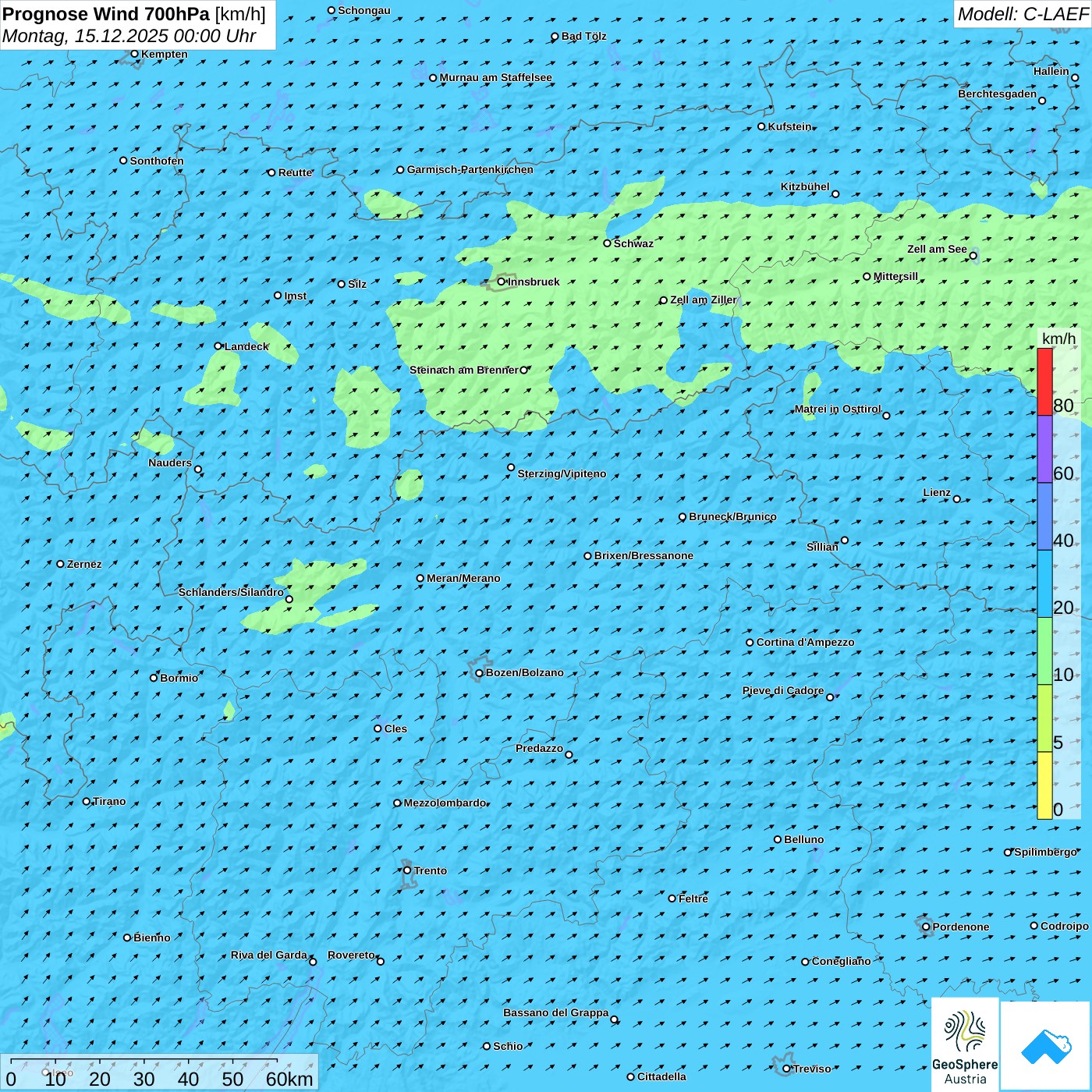1092x1092 pixels.
Task: Click the GeoSphere Austria logo
Action: (965, 1044)
